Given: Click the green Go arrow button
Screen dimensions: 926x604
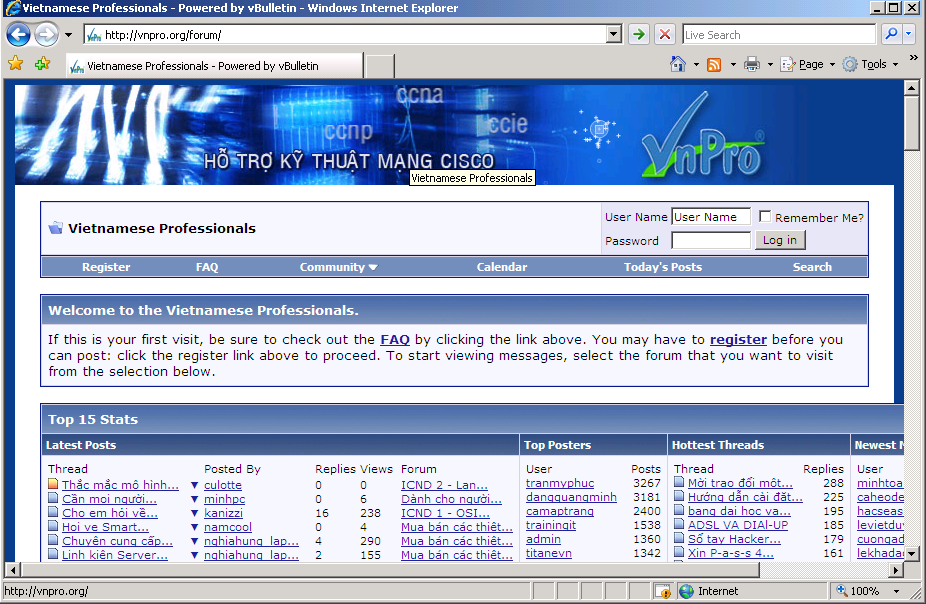Looking at the screenshot, I should coord(638,35).
